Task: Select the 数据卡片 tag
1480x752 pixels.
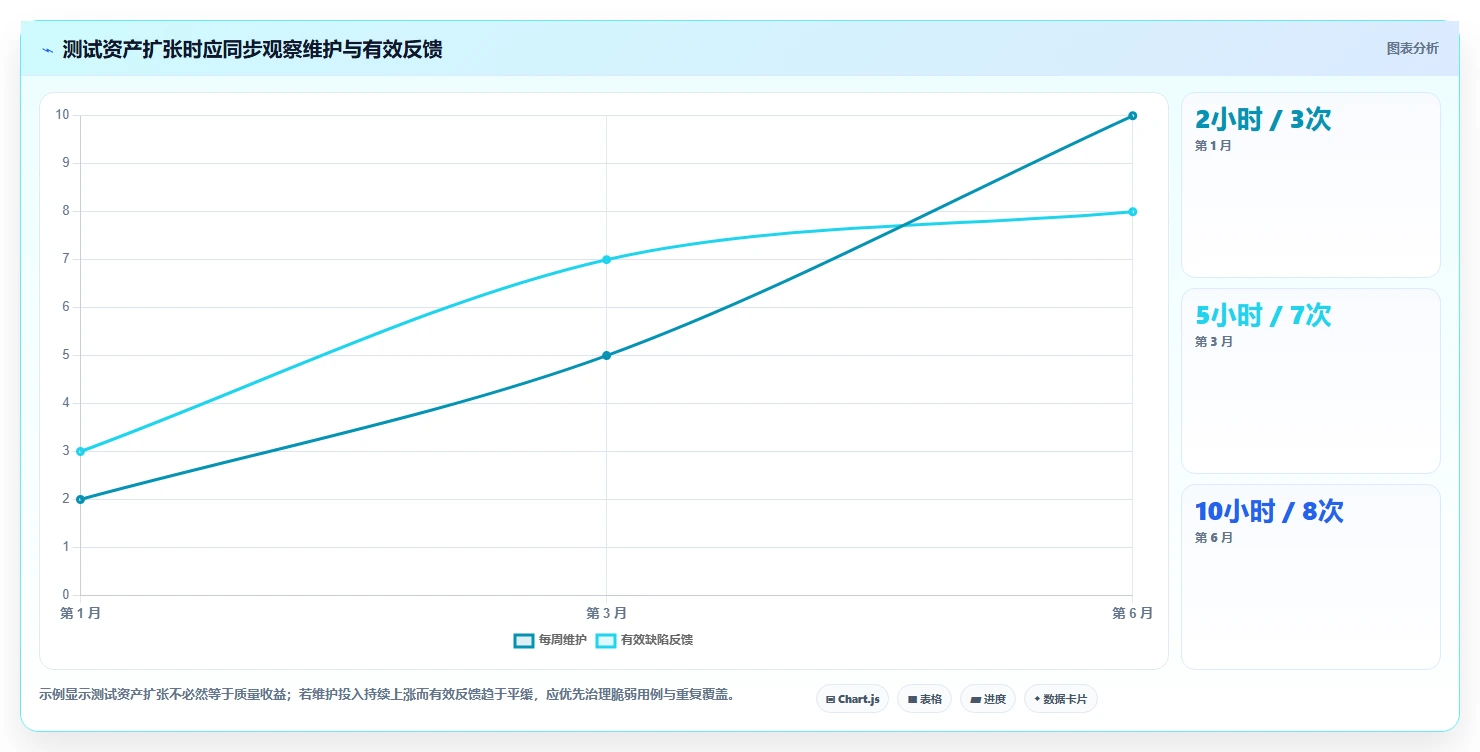Action: click(1060, 699)
